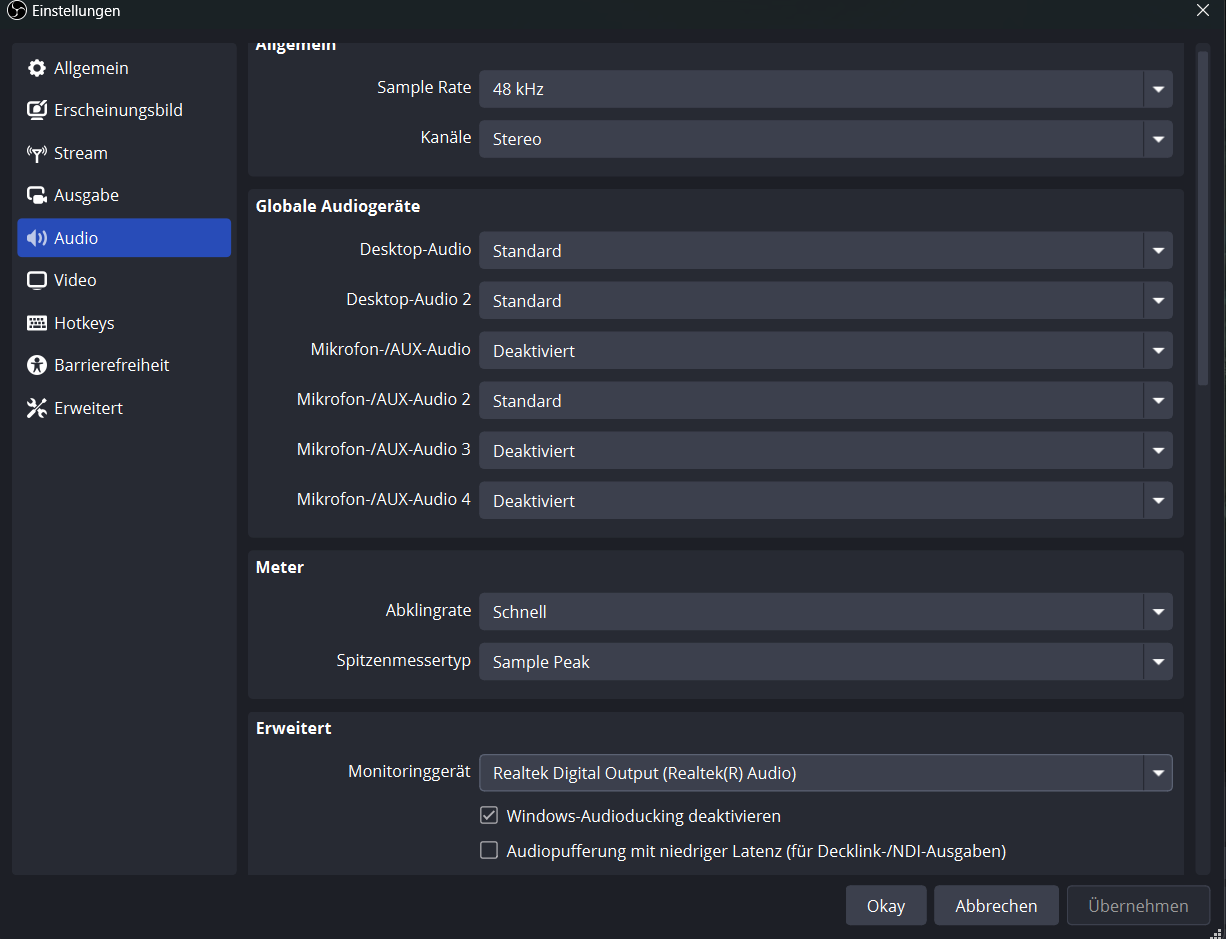
Task: Click the gear icon next to Allgemein
Action: [x=37, y=68]
